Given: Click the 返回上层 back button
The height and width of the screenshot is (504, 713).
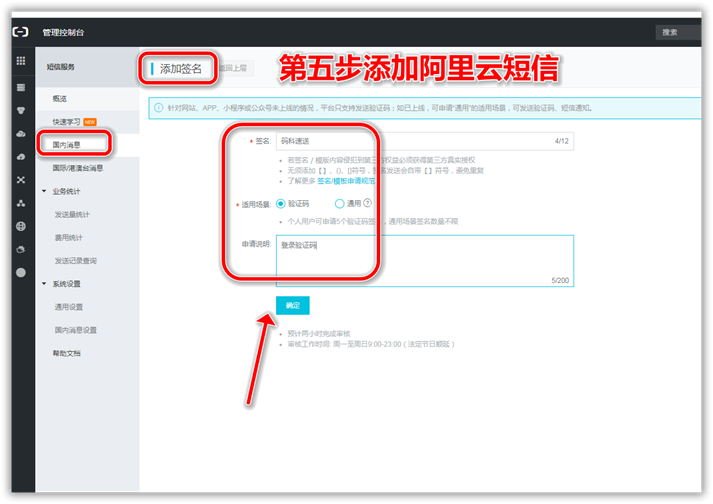Looking at the screenshot, I should click(x=233, y=68).
